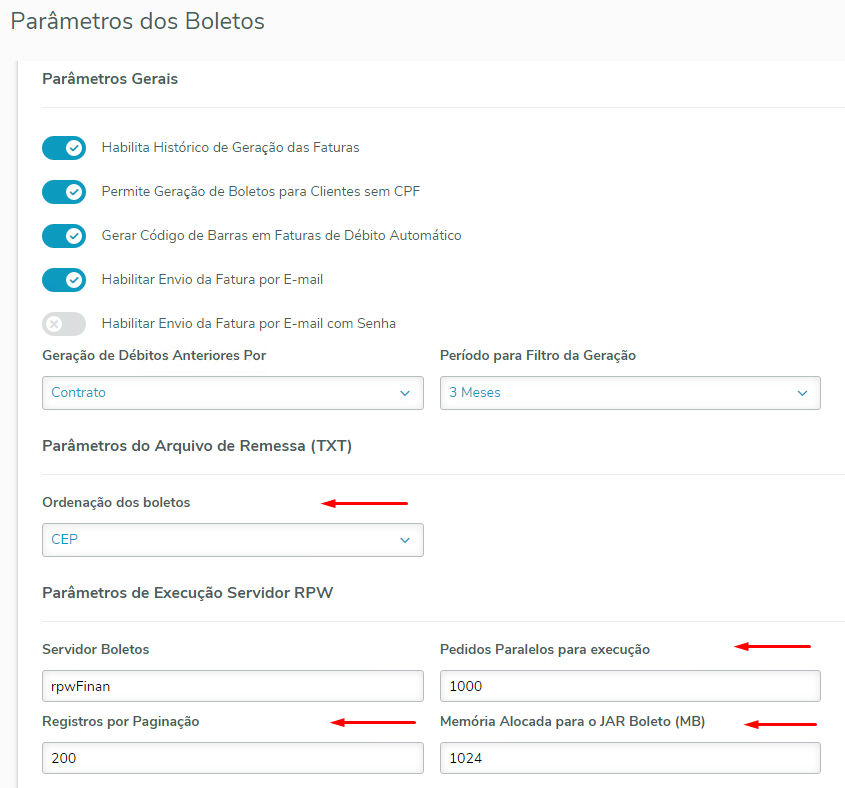Disable Habilitar Envio da Fatura por E-mail
845x788 pixels.
[64, 280]
